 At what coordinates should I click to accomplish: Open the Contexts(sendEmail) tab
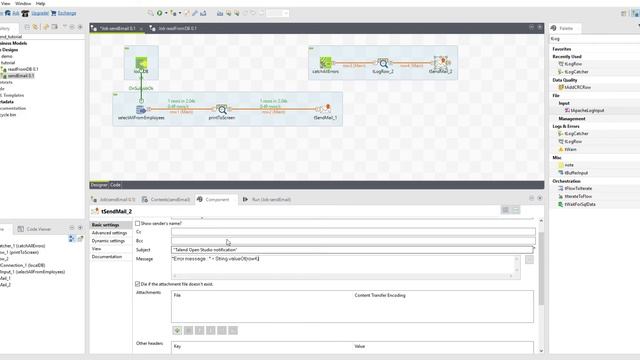tap(166, 200)
